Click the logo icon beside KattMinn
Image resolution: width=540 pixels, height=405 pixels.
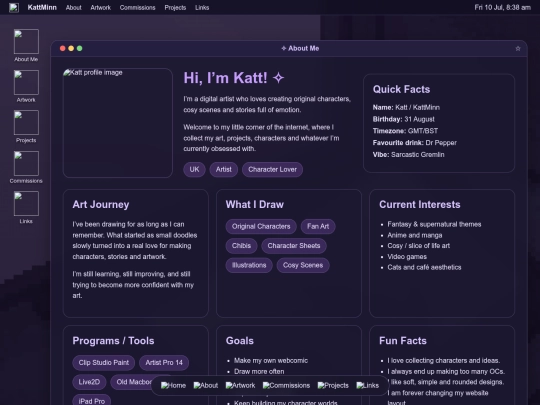tap(14, 7)
